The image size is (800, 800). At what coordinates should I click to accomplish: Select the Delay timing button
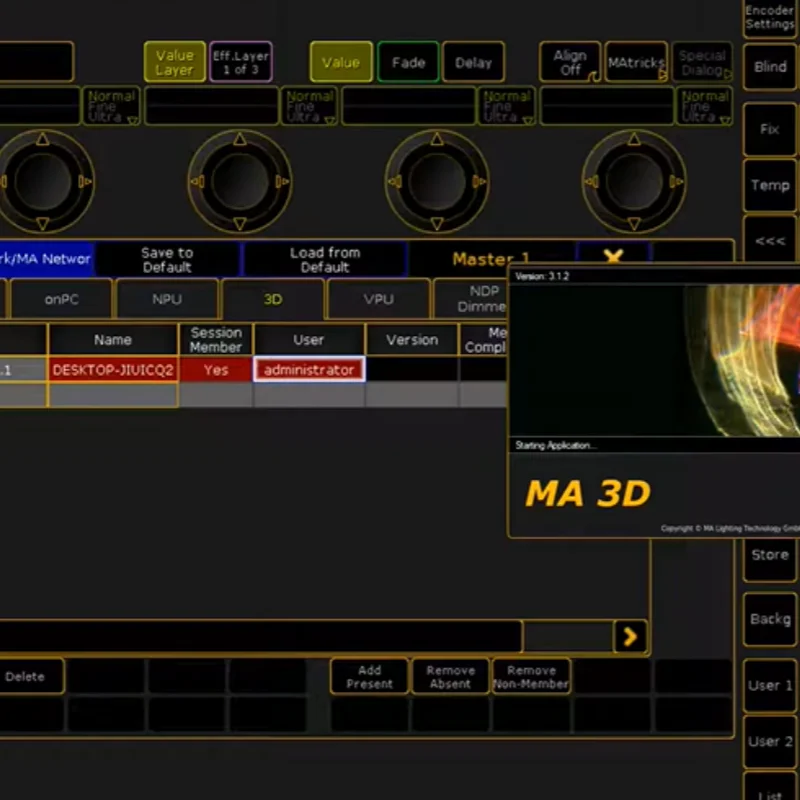point(473,62)
